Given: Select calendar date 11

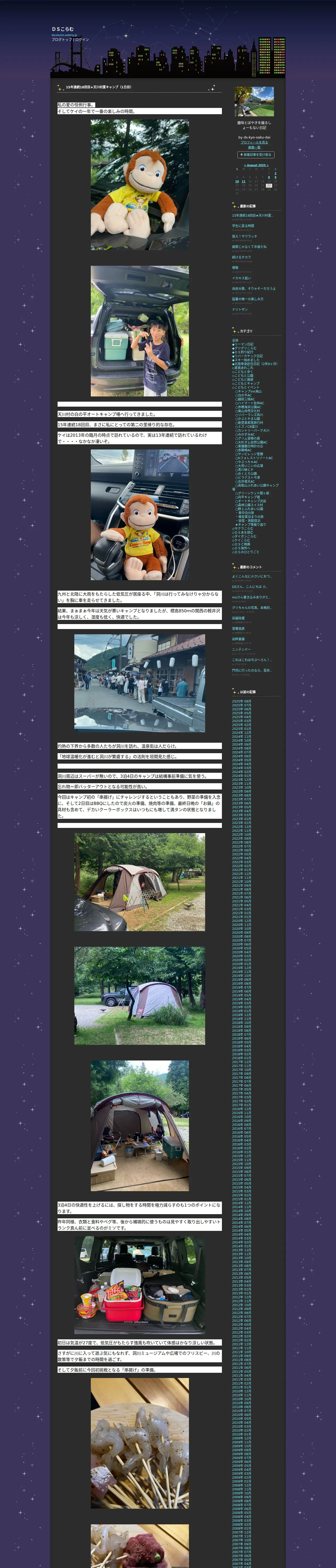Looking at the screenshot, I should click(x=243, y=181).
